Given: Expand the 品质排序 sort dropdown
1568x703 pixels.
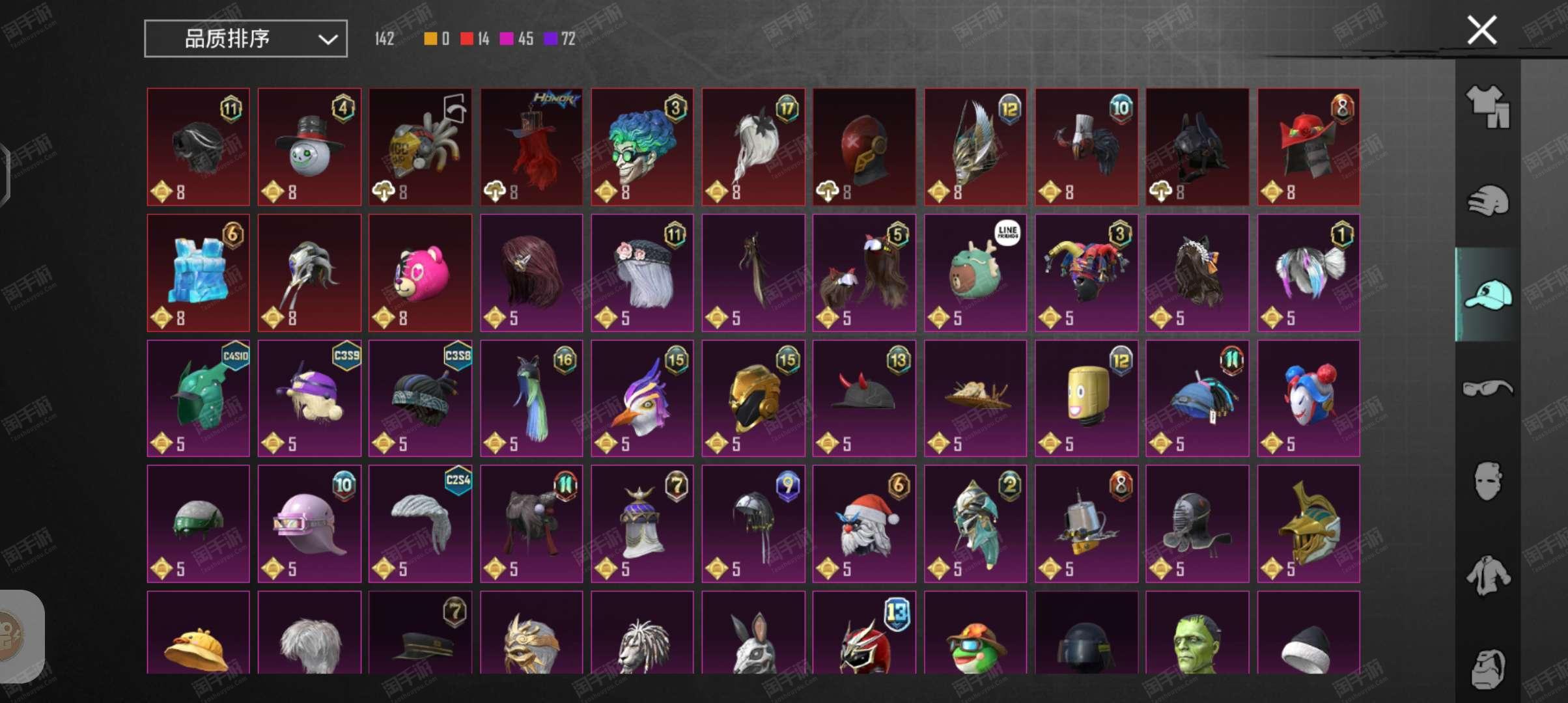Looking at the screenshot, I should pyautogui.click(x=245, y=38).
